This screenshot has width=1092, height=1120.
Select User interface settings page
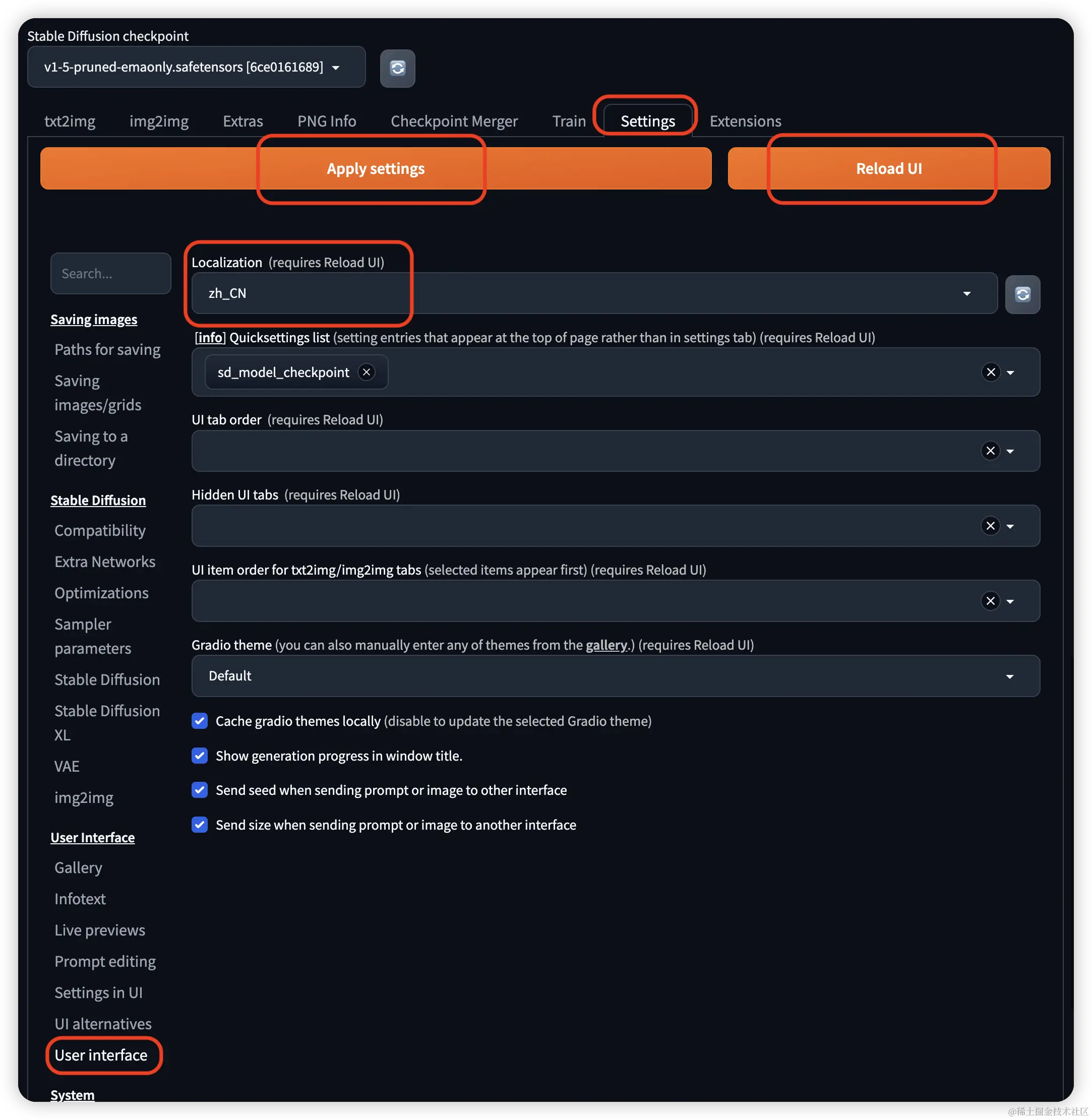pos(101,1055)
